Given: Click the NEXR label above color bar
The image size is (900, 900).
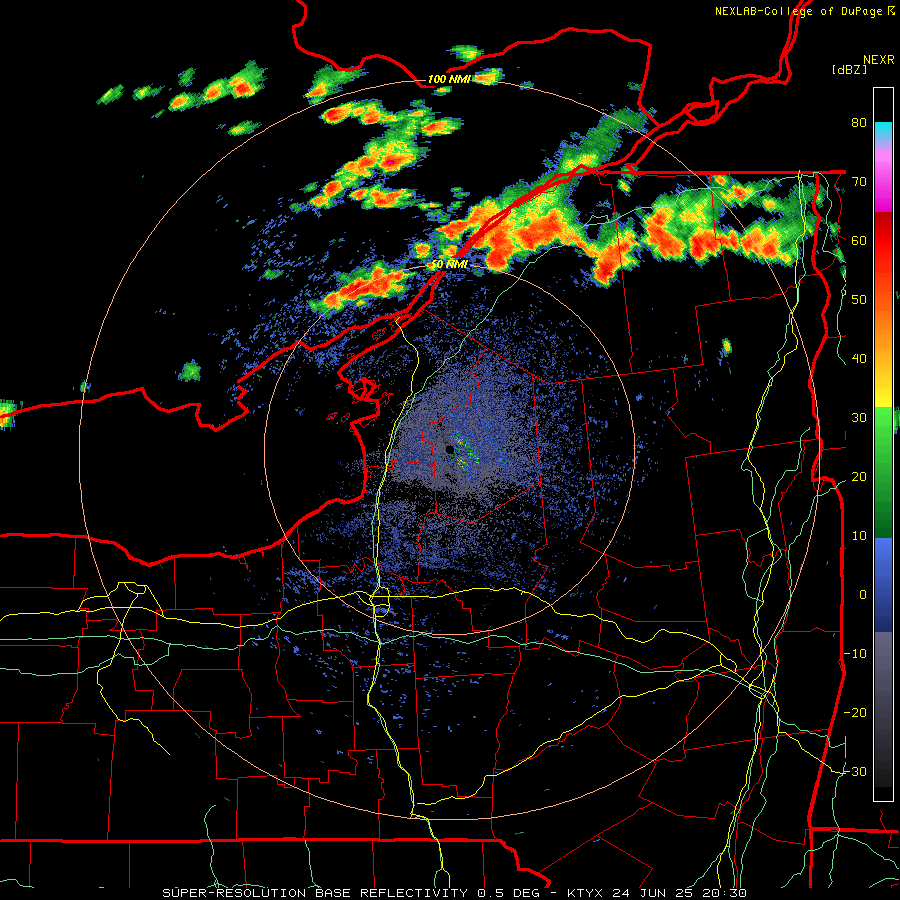Looking at the screenshot, I should coord(879,60).
